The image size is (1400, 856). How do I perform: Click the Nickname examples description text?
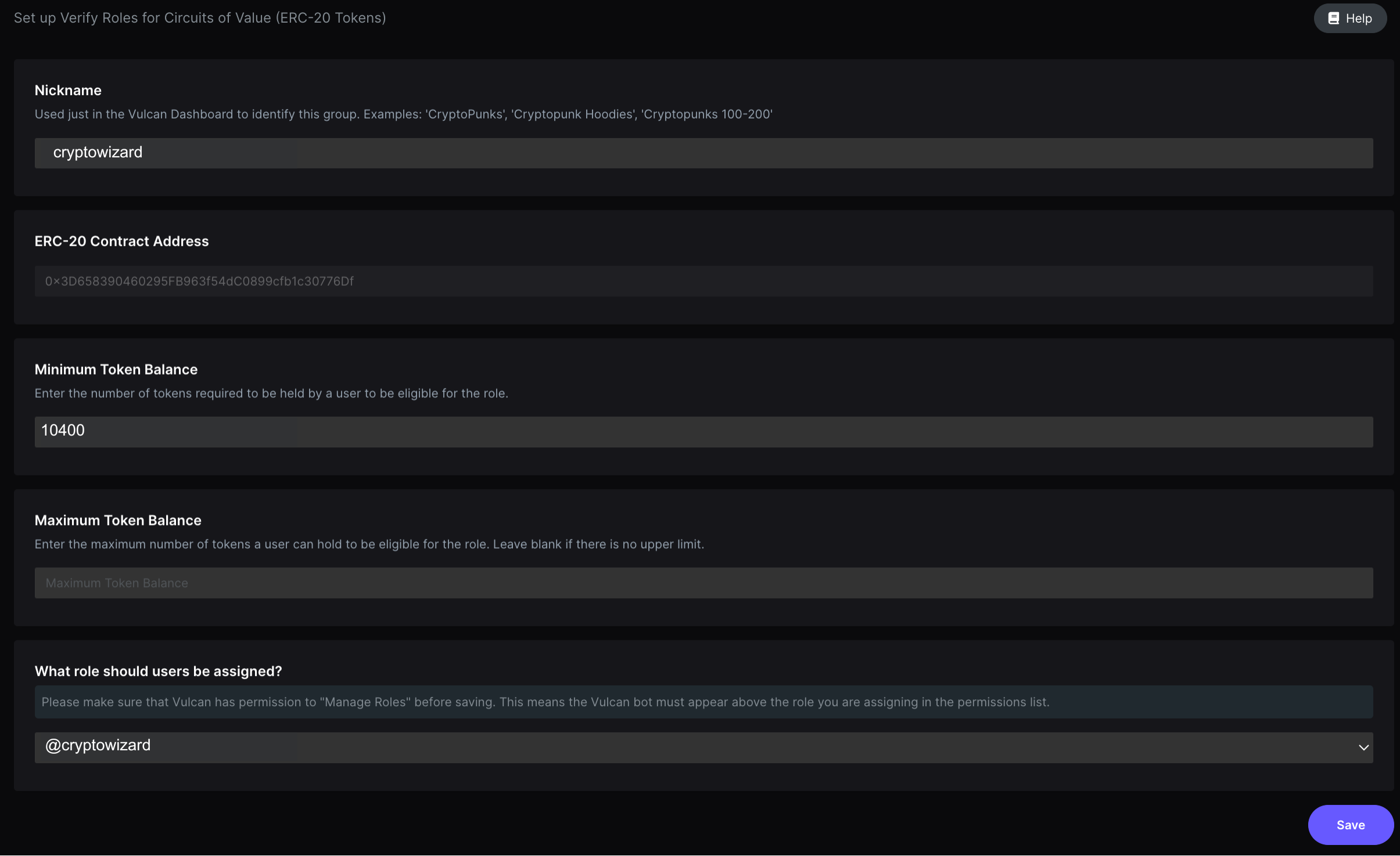pos(404,114)
